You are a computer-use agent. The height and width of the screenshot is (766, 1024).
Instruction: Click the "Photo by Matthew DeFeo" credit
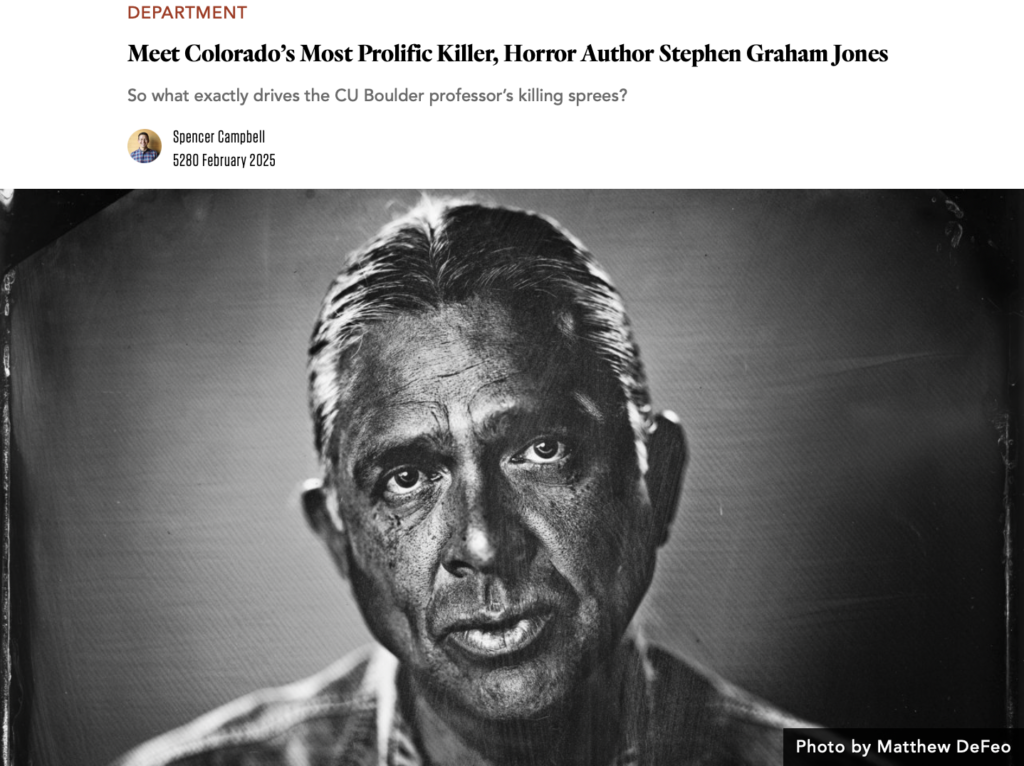tap(903, 746)
